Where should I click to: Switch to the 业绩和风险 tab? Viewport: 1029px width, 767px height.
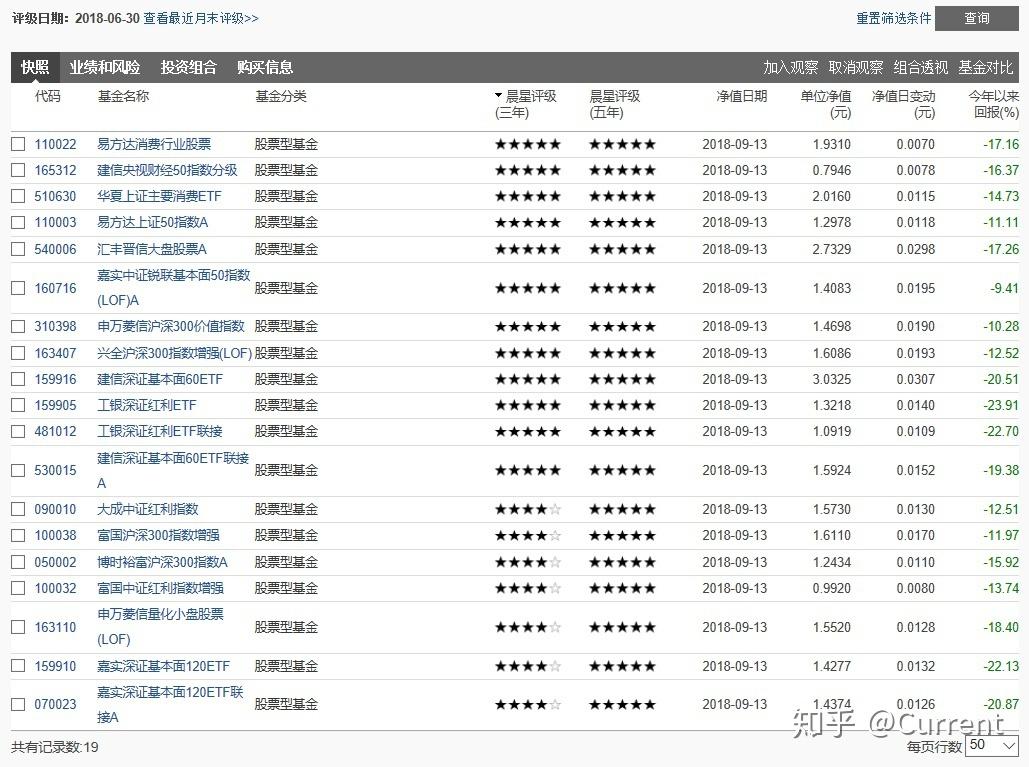coord(105,68)
